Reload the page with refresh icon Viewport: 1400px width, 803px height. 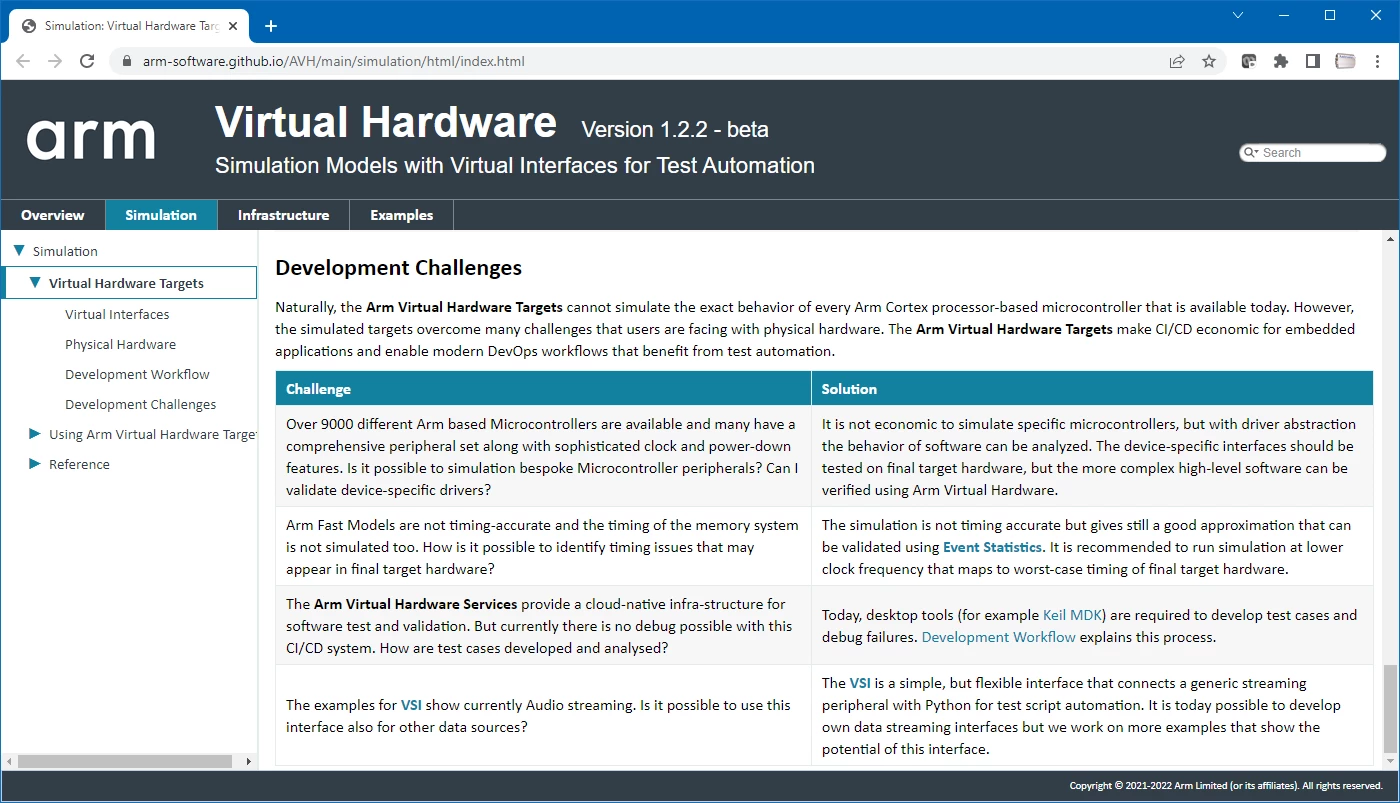click(x=87, y=61)
